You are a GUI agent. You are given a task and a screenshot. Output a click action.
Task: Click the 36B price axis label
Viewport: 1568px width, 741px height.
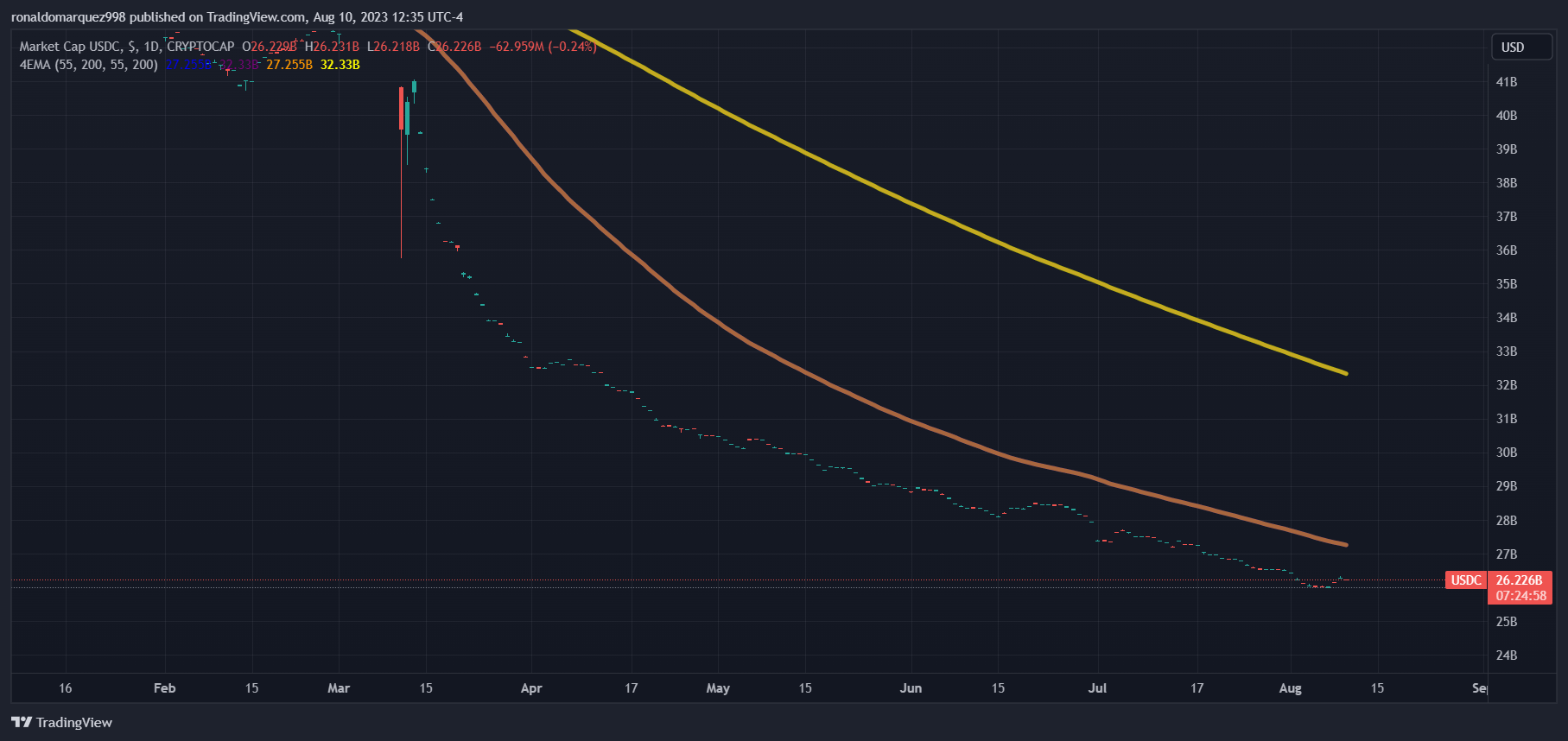[1507, 250]
